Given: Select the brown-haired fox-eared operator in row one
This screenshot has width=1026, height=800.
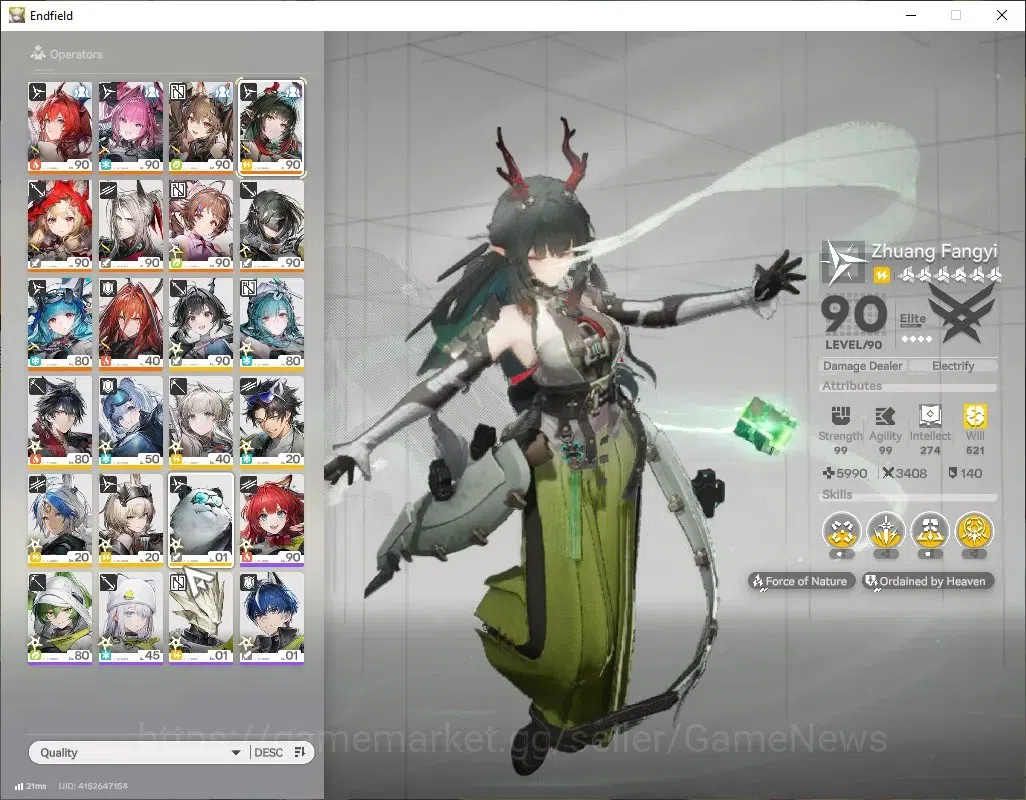Looking at the screenshot, I should tap(201, 127).
